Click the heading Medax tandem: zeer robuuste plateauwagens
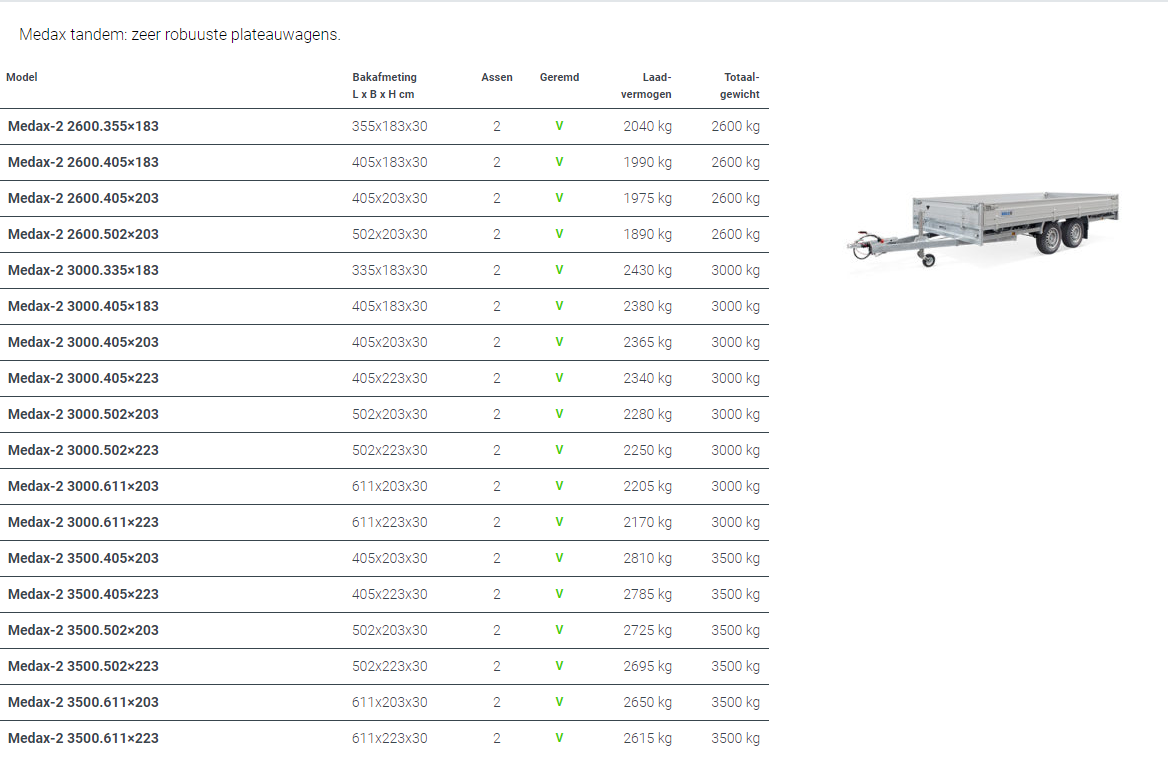This screenshot has width=1168, height=771. pos(180,35)
